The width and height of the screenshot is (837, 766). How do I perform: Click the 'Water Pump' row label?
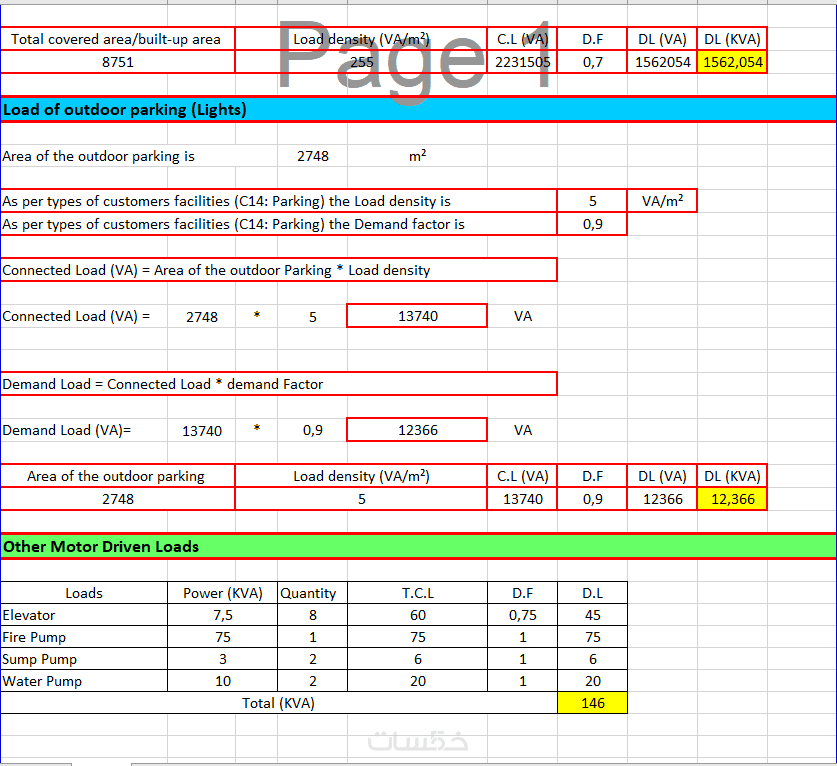click(84, 681)
